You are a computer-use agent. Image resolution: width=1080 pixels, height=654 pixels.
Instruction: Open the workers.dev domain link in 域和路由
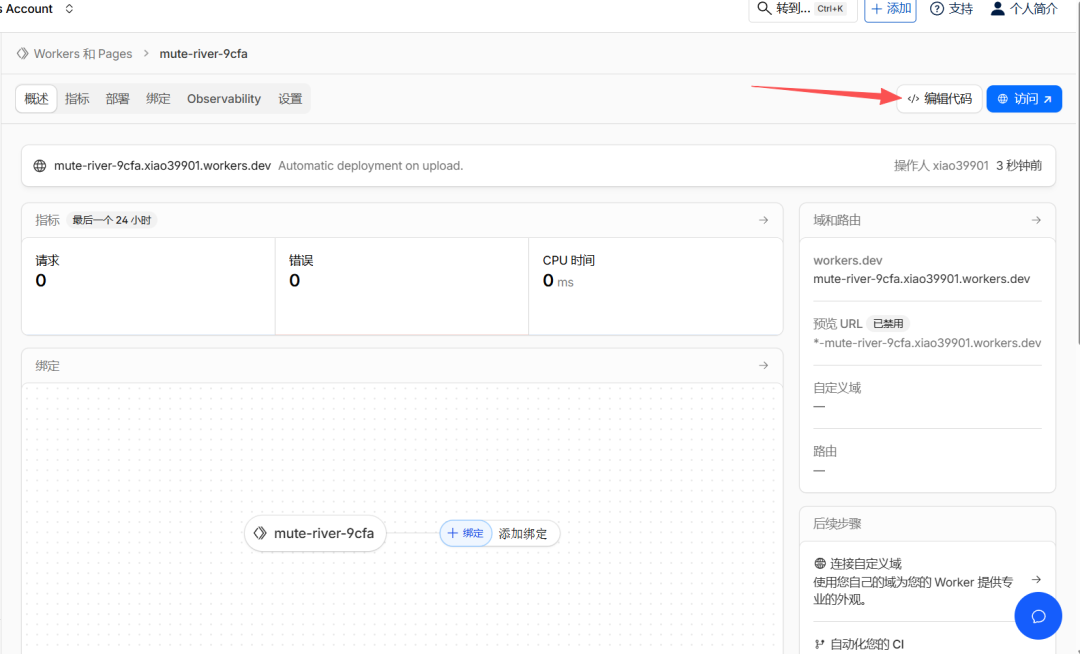(x=922, y=279)
